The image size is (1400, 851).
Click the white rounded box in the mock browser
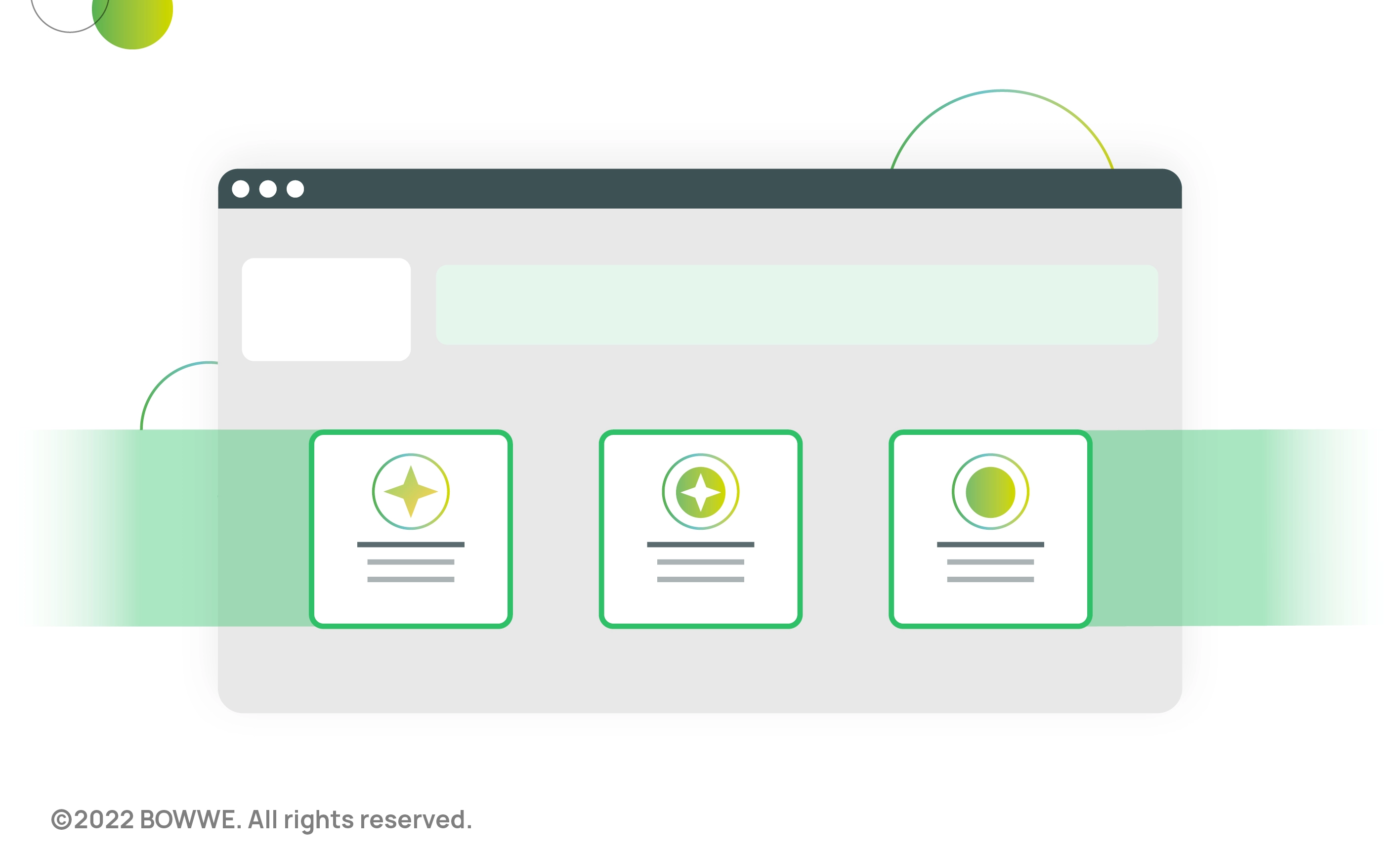pos(326,309)
